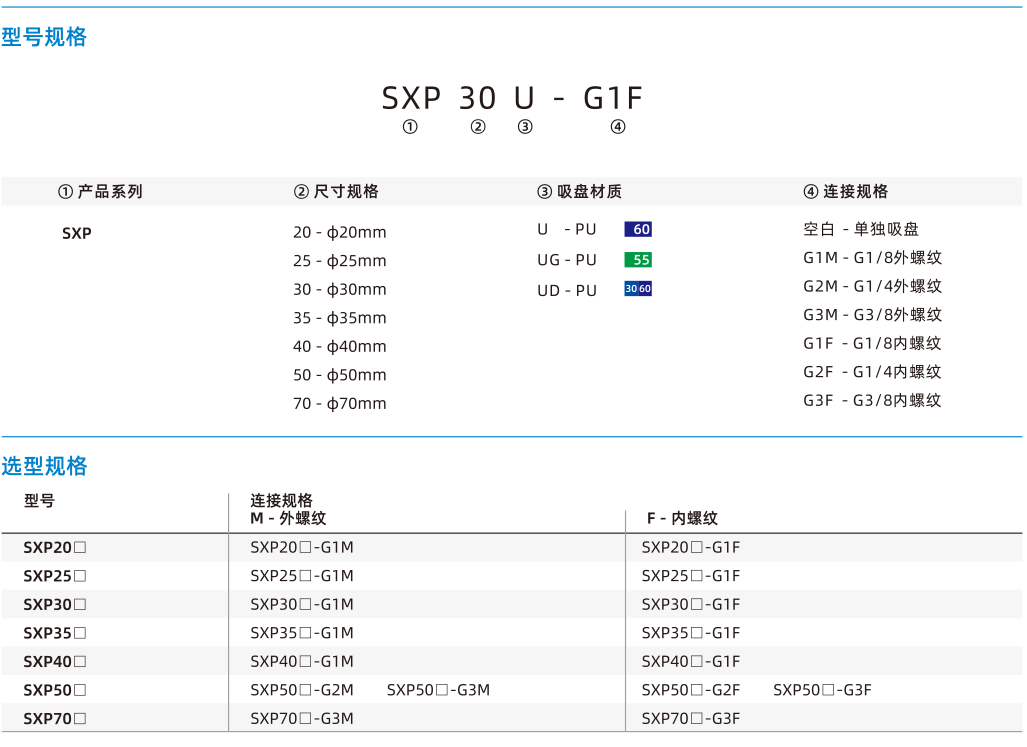Click the circled number 1 under SXP

tap(410, 127)
